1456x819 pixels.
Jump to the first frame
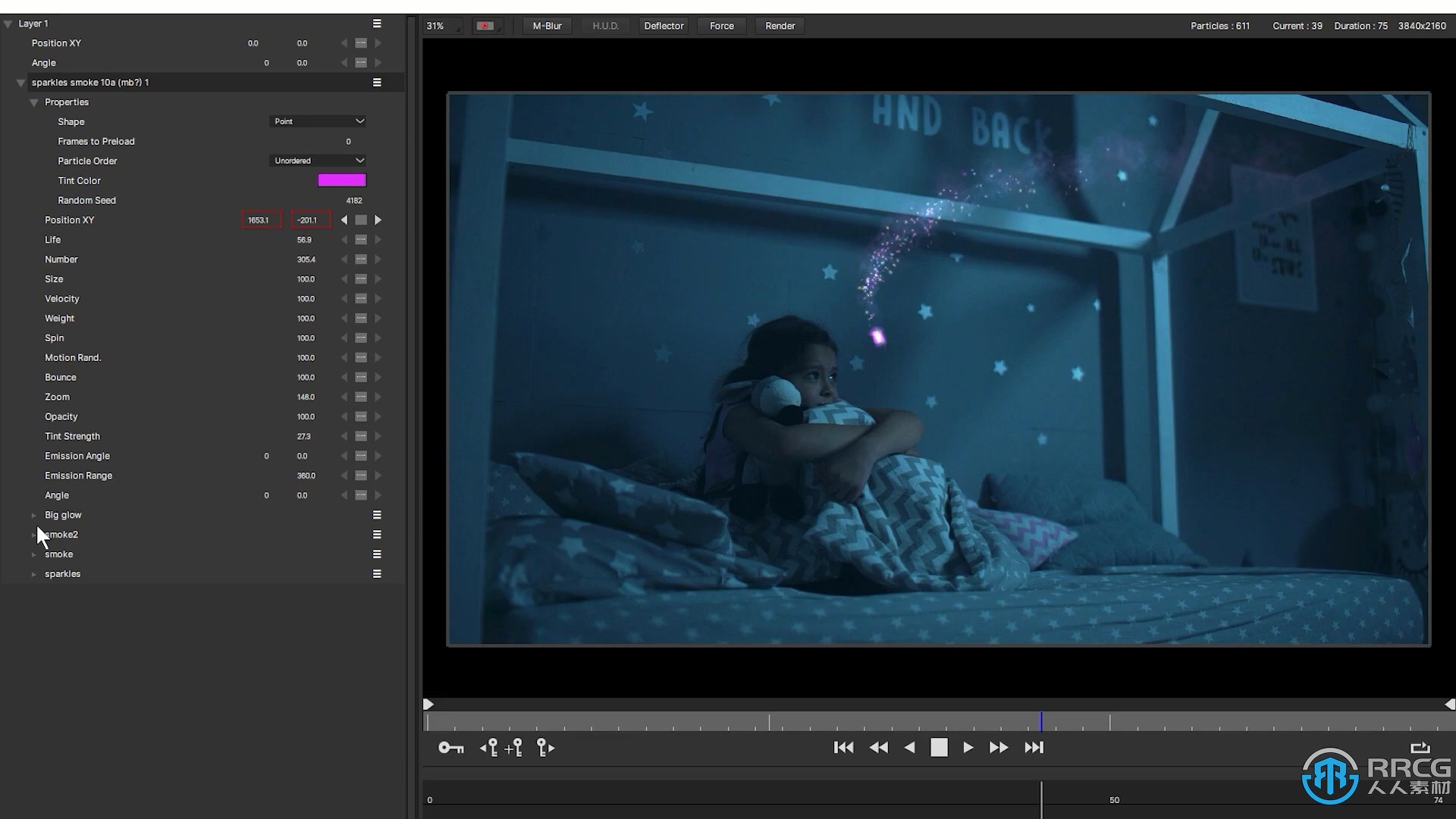(843, 748)
